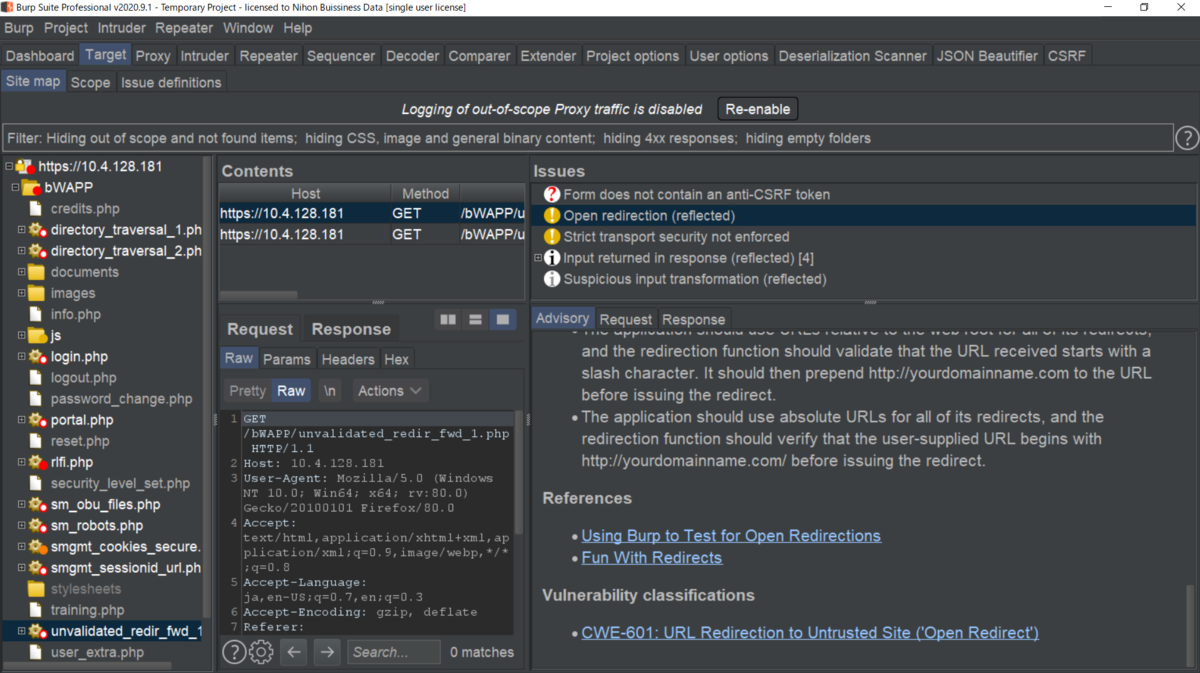Click the host 10.4.128.181 root icon
The width and height of the screenshot is (1200, 673).
click(x=25, y=167)
